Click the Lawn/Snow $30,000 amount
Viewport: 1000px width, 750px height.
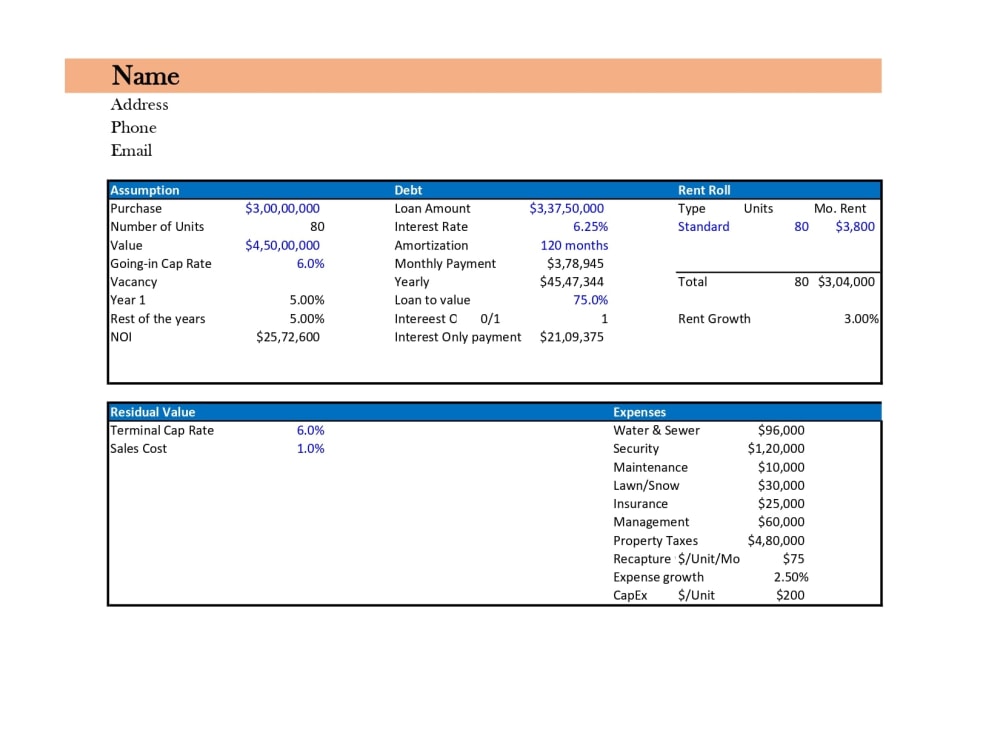click(781, 486)
